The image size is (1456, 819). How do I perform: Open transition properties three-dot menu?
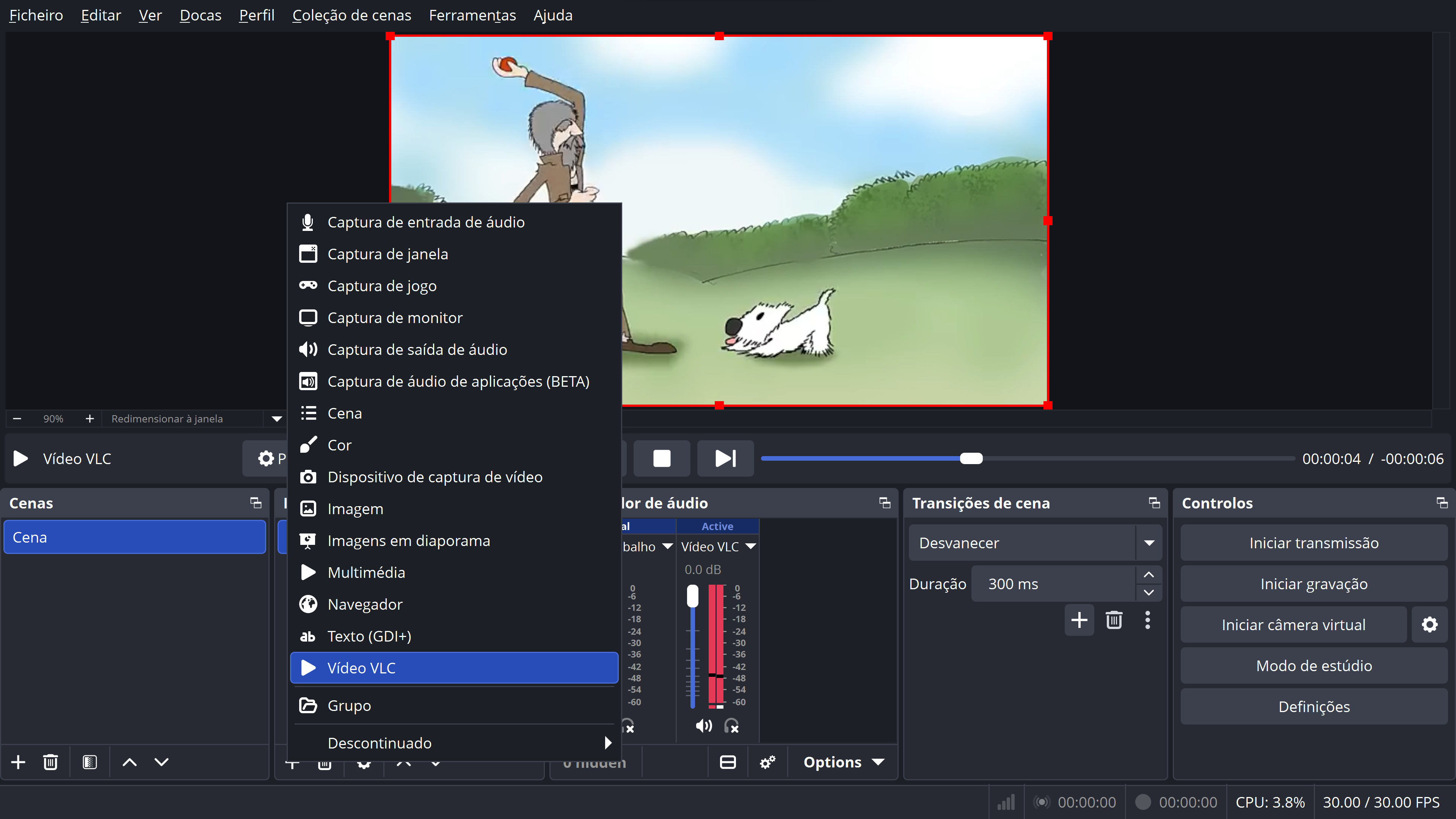click(x=1147, y=620)
